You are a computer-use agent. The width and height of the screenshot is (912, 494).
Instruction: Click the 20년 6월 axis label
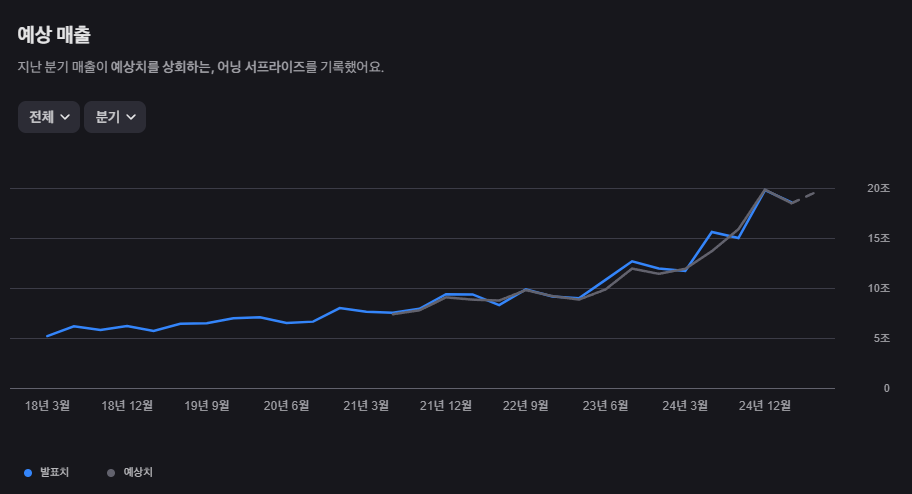tap(286, 406)
